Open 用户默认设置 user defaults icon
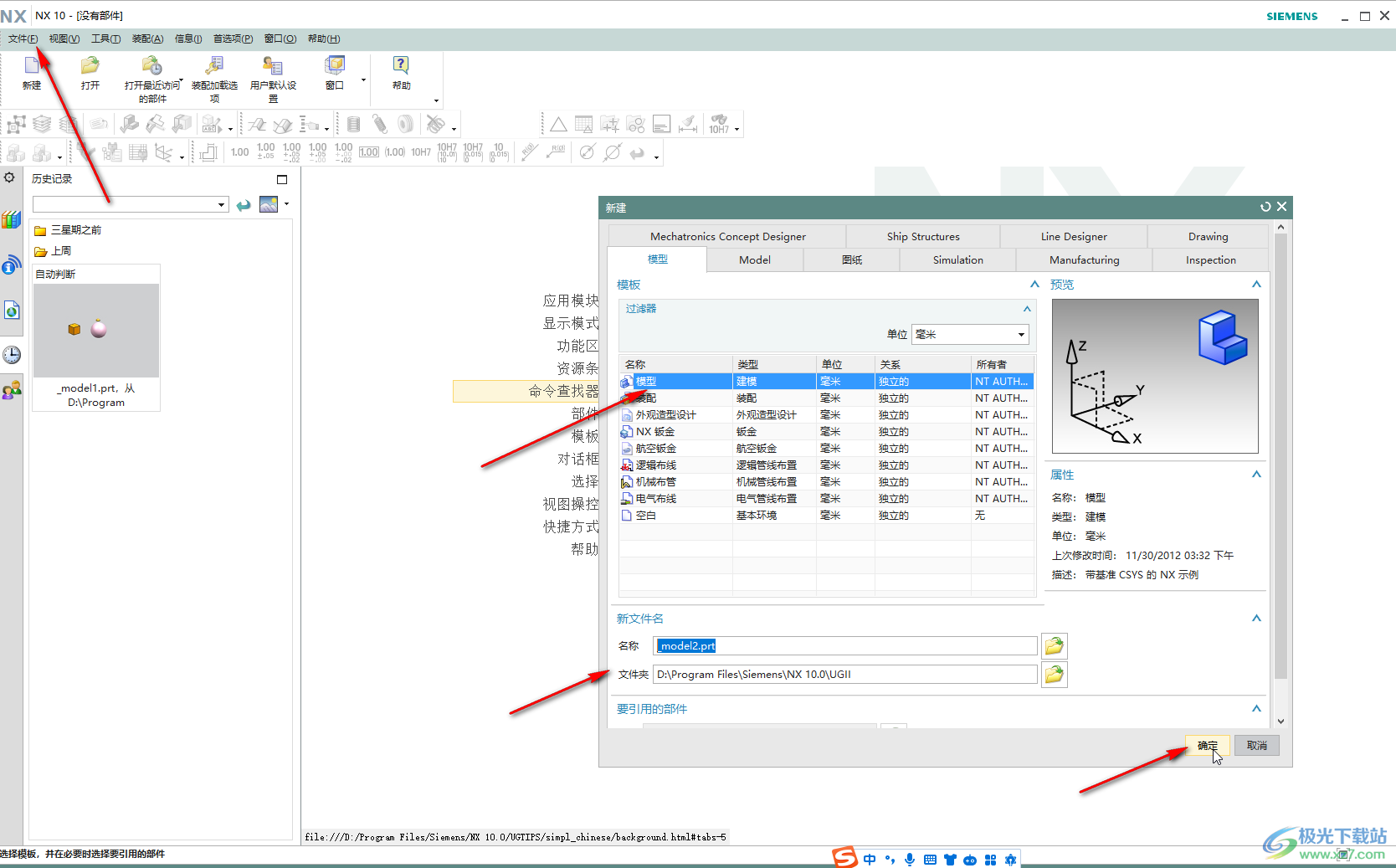Viewport: 1396px width, 868px height. pos(273,65)
